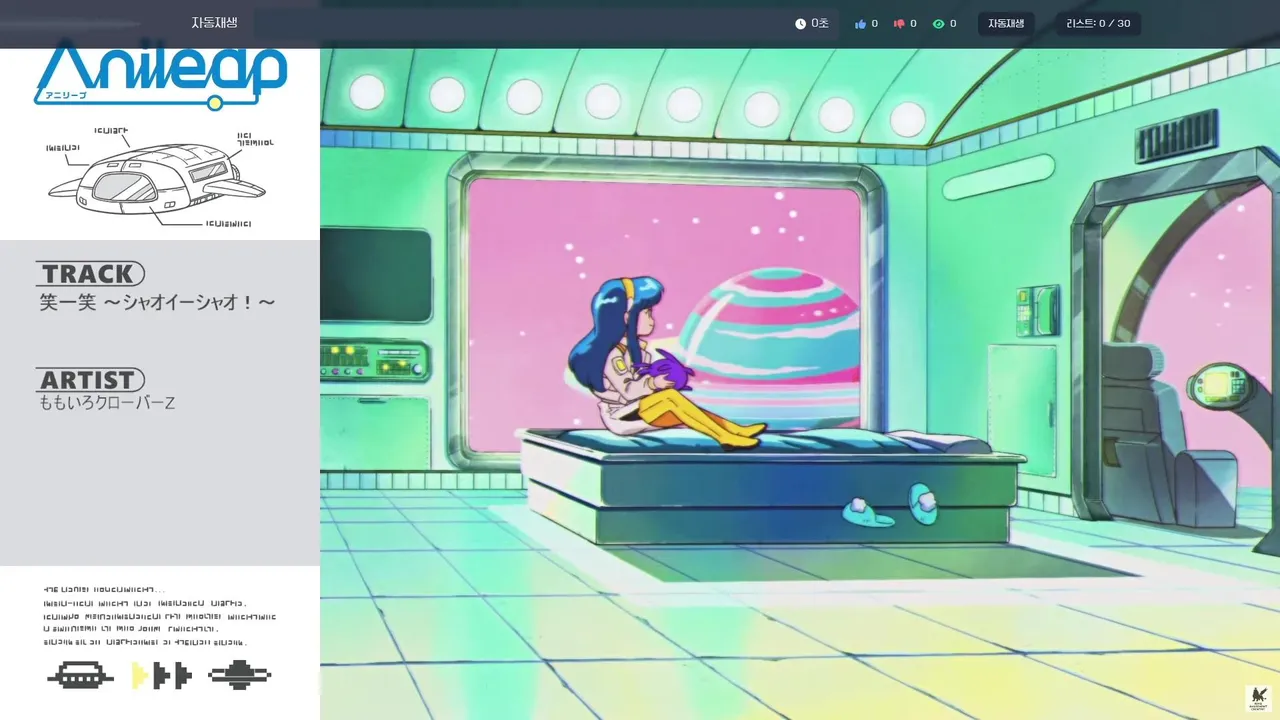The height and width of the screenshot is (720, 1280).
Task: Click the spaceship diagram illustration
Action: tap(157, 180)
